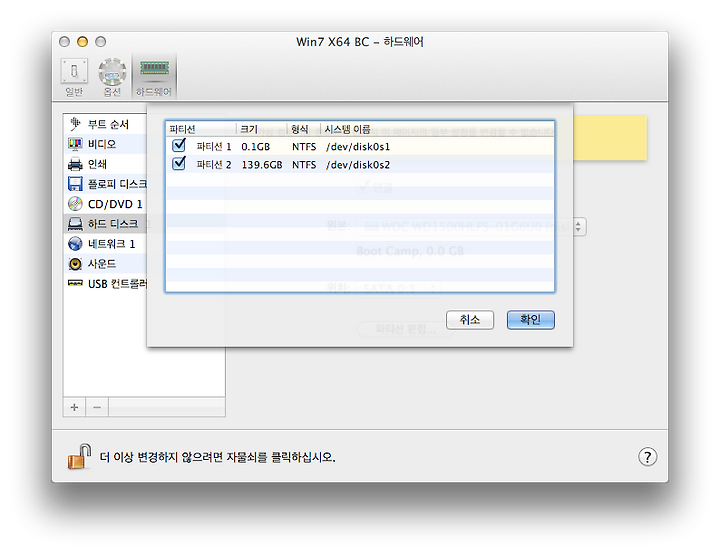Click the 파티션 1 label text
The image size is (720, 554).
click(214, 147)
